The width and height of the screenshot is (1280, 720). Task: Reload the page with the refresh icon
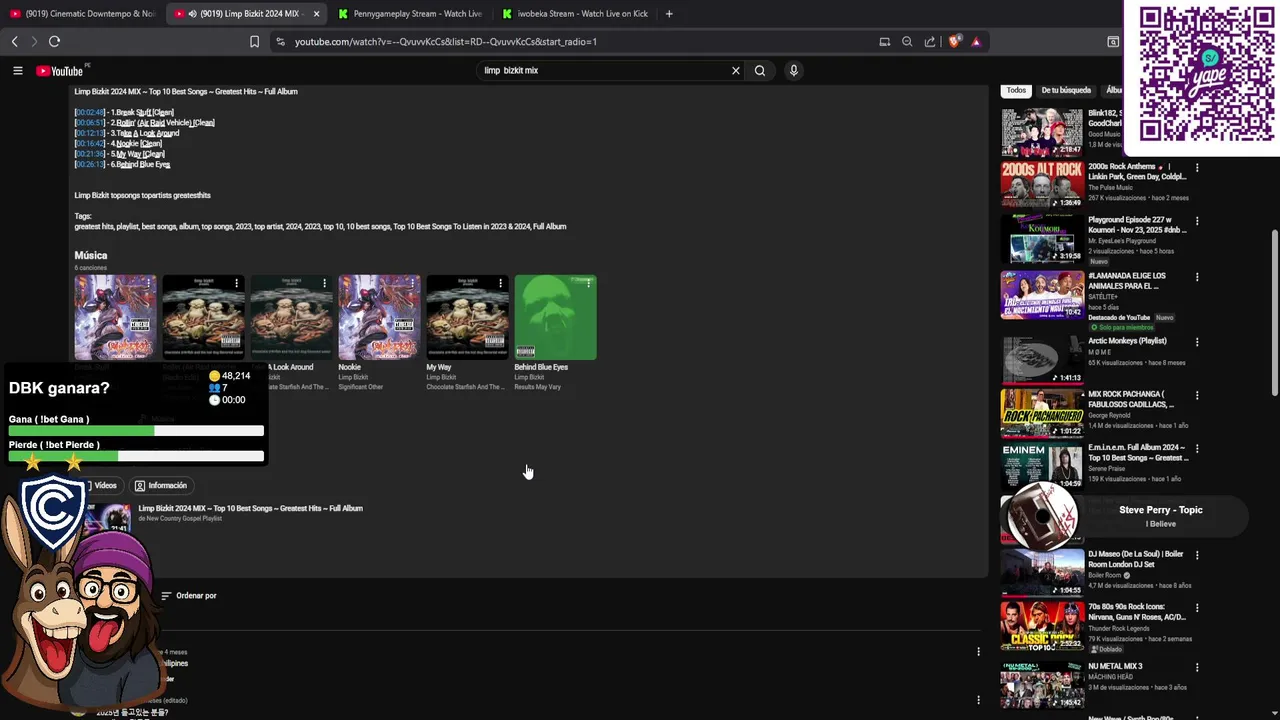pyautogui.click(x=54, y=42)
